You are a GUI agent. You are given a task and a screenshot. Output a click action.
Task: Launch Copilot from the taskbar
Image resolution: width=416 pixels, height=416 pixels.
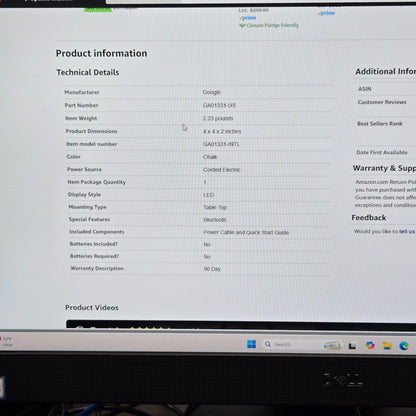click(370, 345)
